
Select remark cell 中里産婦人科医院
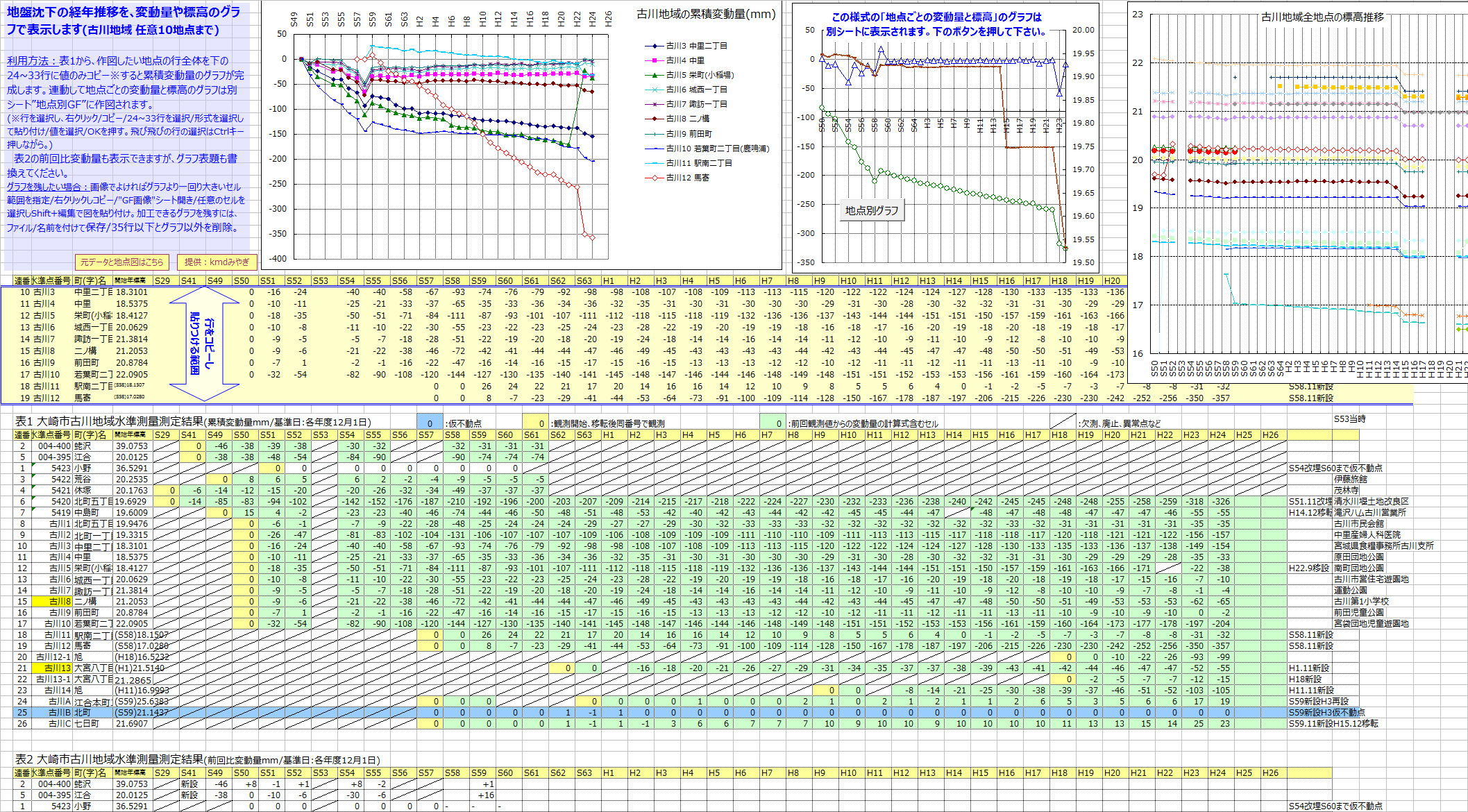(x=1367, y=534)
